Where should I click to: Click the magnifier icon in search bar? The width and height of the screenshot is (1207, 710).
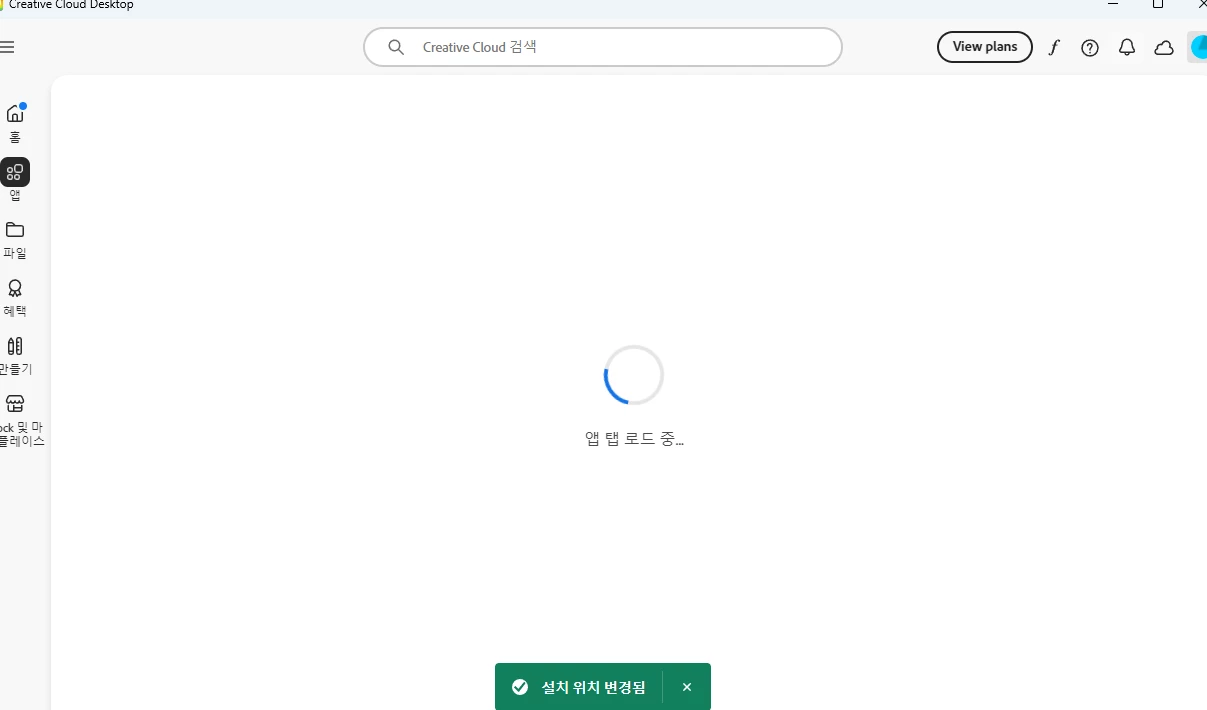click(x=396, y=47)
